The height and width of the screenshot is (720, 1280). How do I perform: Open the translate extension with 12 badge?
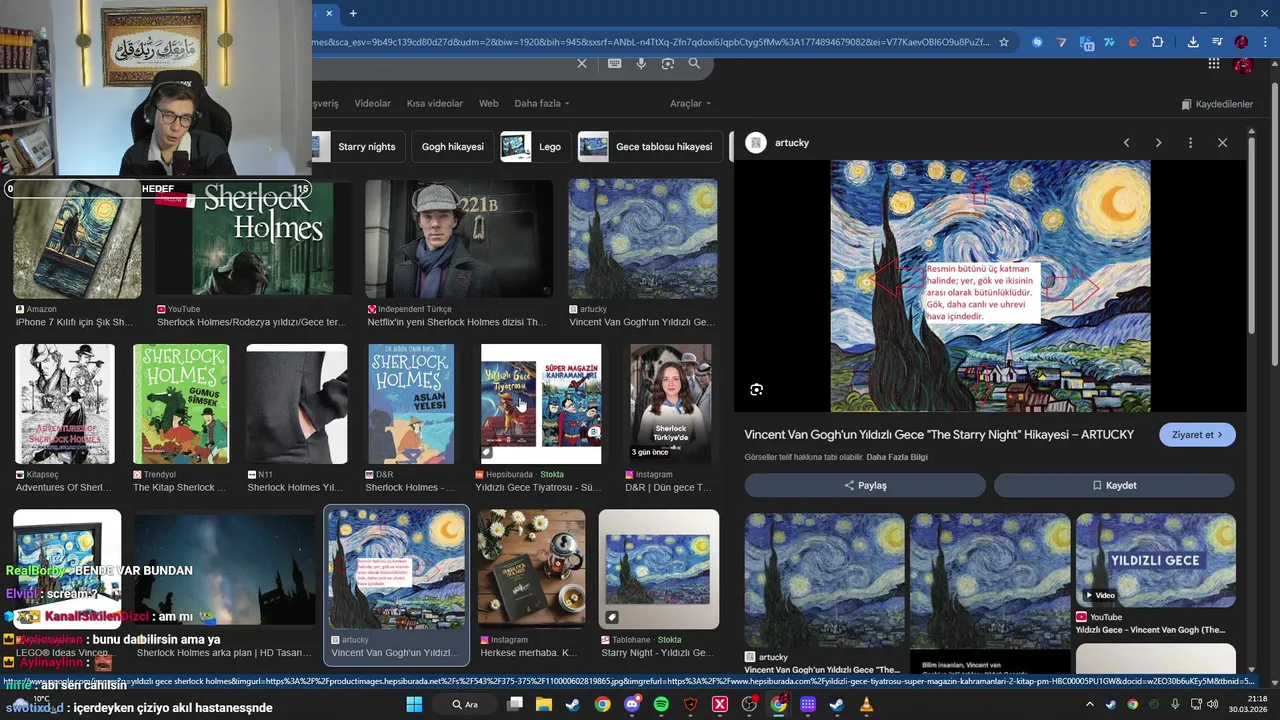[1085, 42]
